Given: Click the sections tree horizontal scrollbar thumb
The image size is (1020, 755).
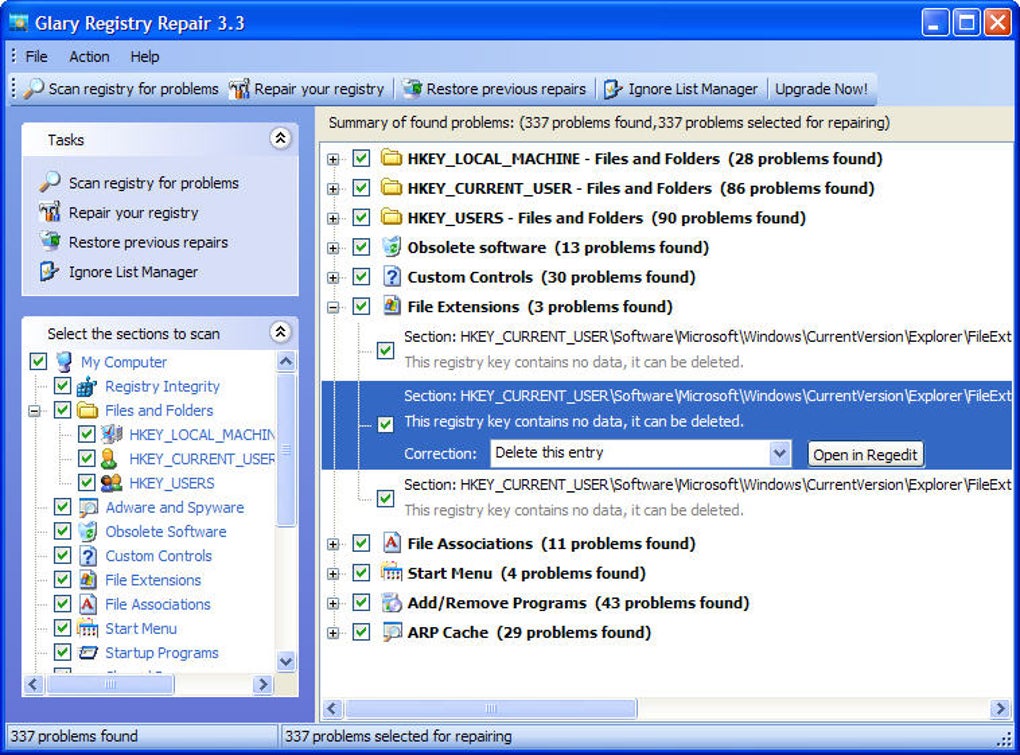Looking at the screenshot, I should point(110,684).
